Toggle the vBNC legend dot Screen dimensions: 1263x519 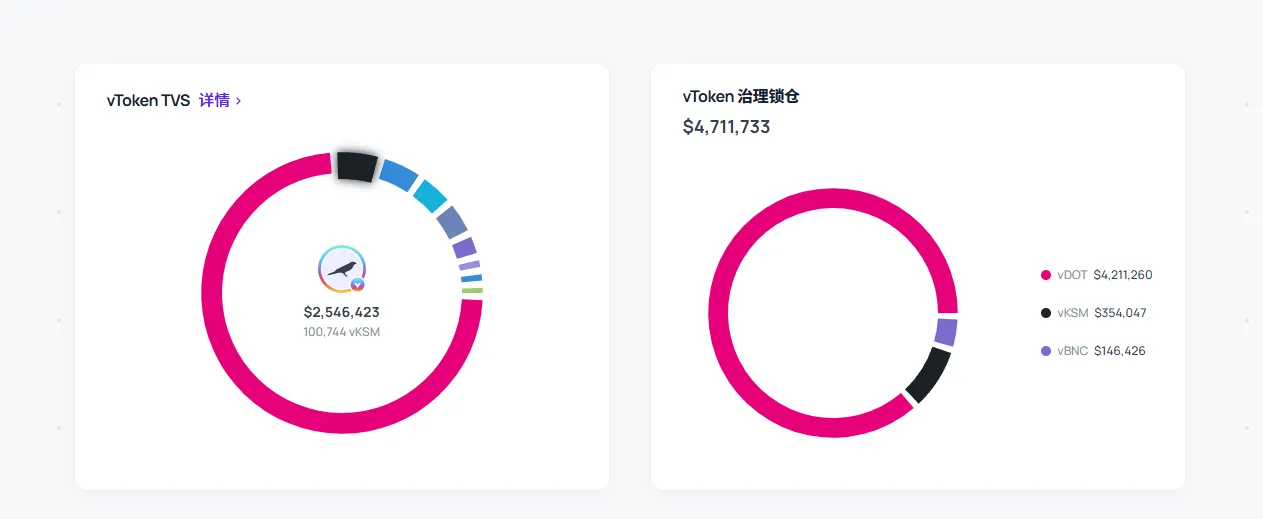click(x=1046, y=351)
